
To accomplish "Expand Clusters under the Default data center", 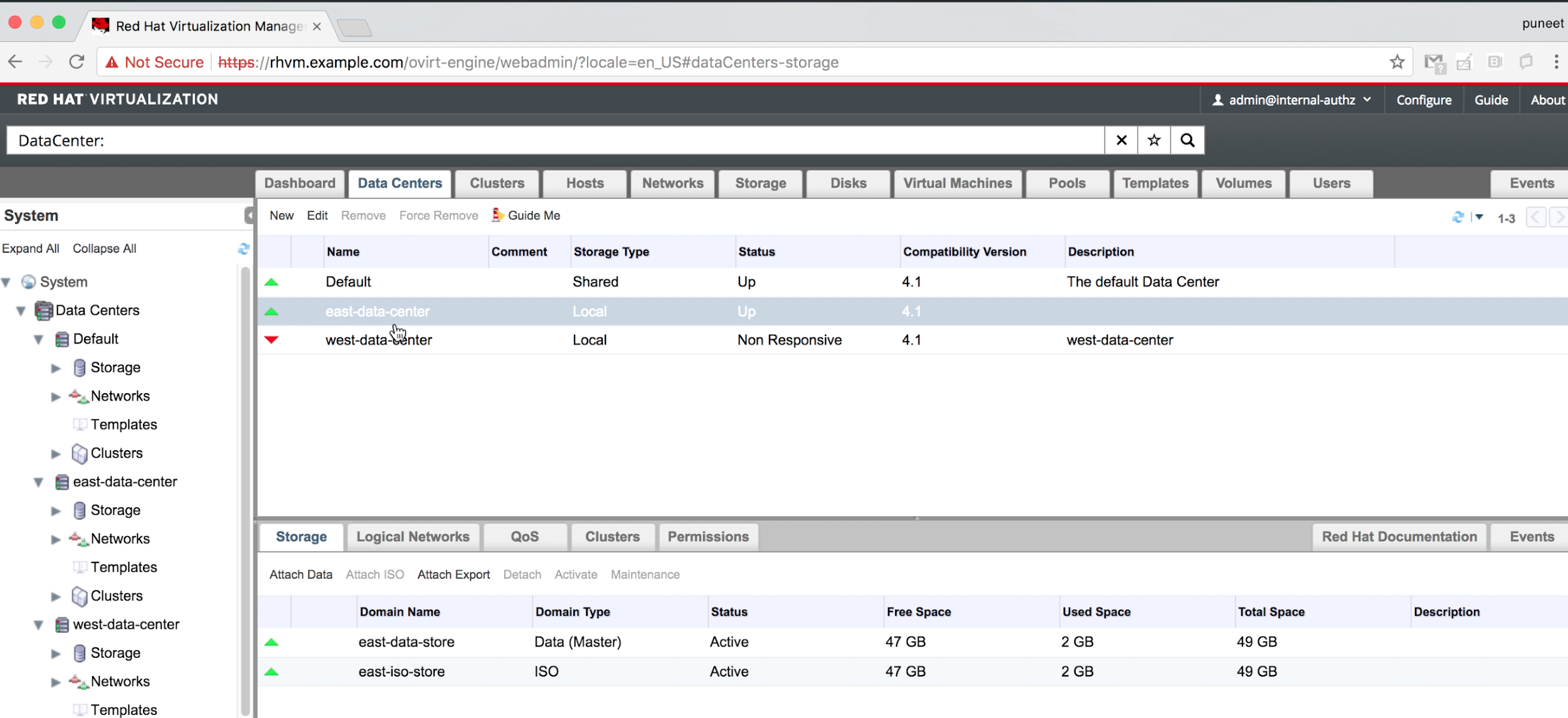I will (56, 454).
